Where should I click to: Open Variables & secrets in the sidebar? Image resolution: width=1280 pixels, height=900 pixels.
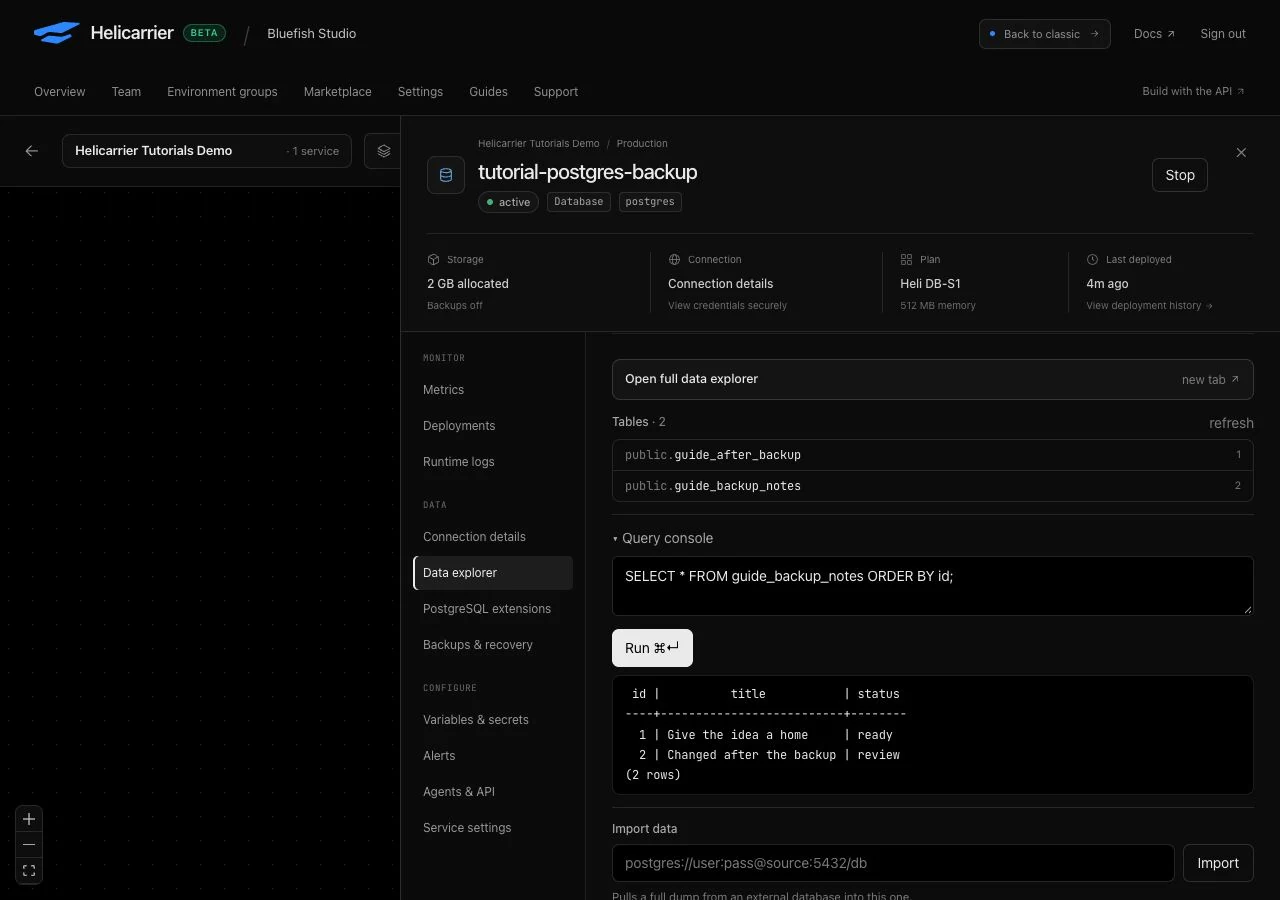coord(493,720)
